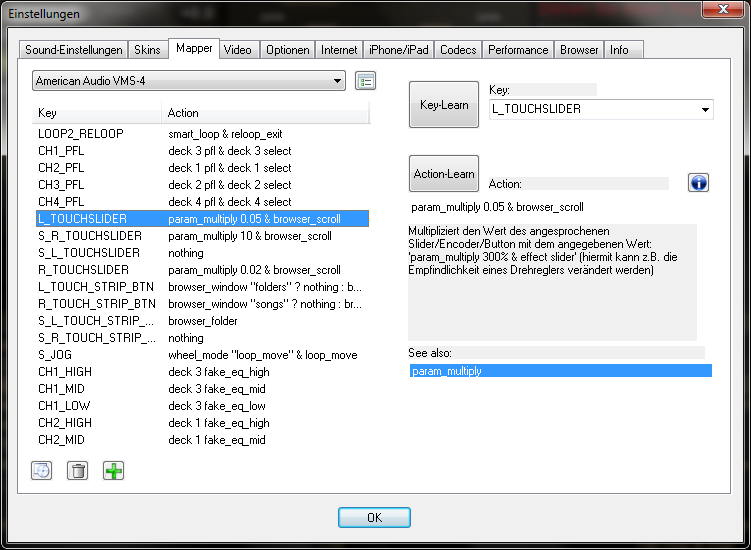Select the highlighted L_TOUCHSLIDER row

coord(203,219)
